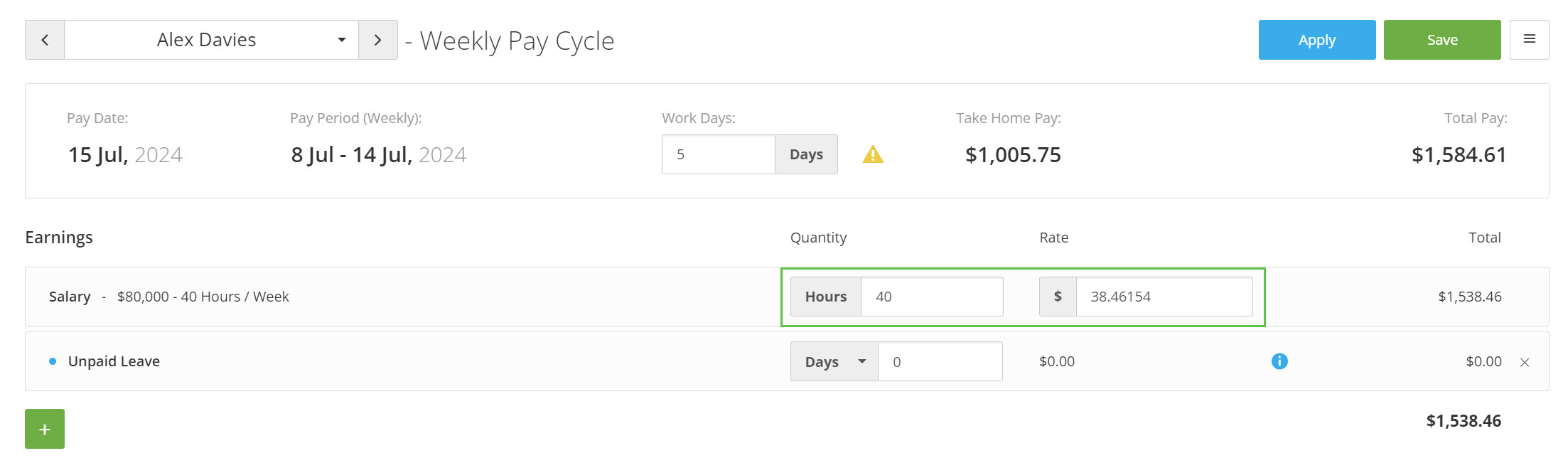
Task: Click the Apply button
Action: tap(1317, 40)
